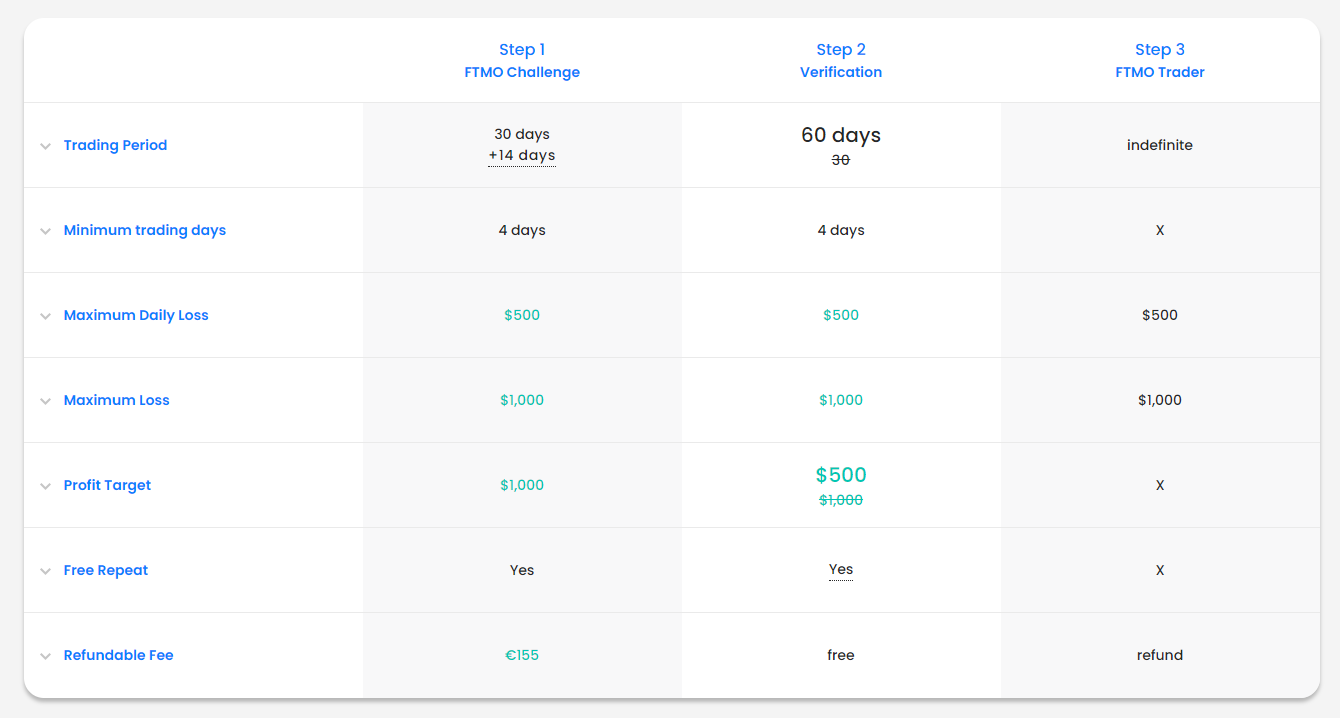Click the green $500 Verification profit target
This screenshot has width=1340, height=718.
(x=841, y=475)
